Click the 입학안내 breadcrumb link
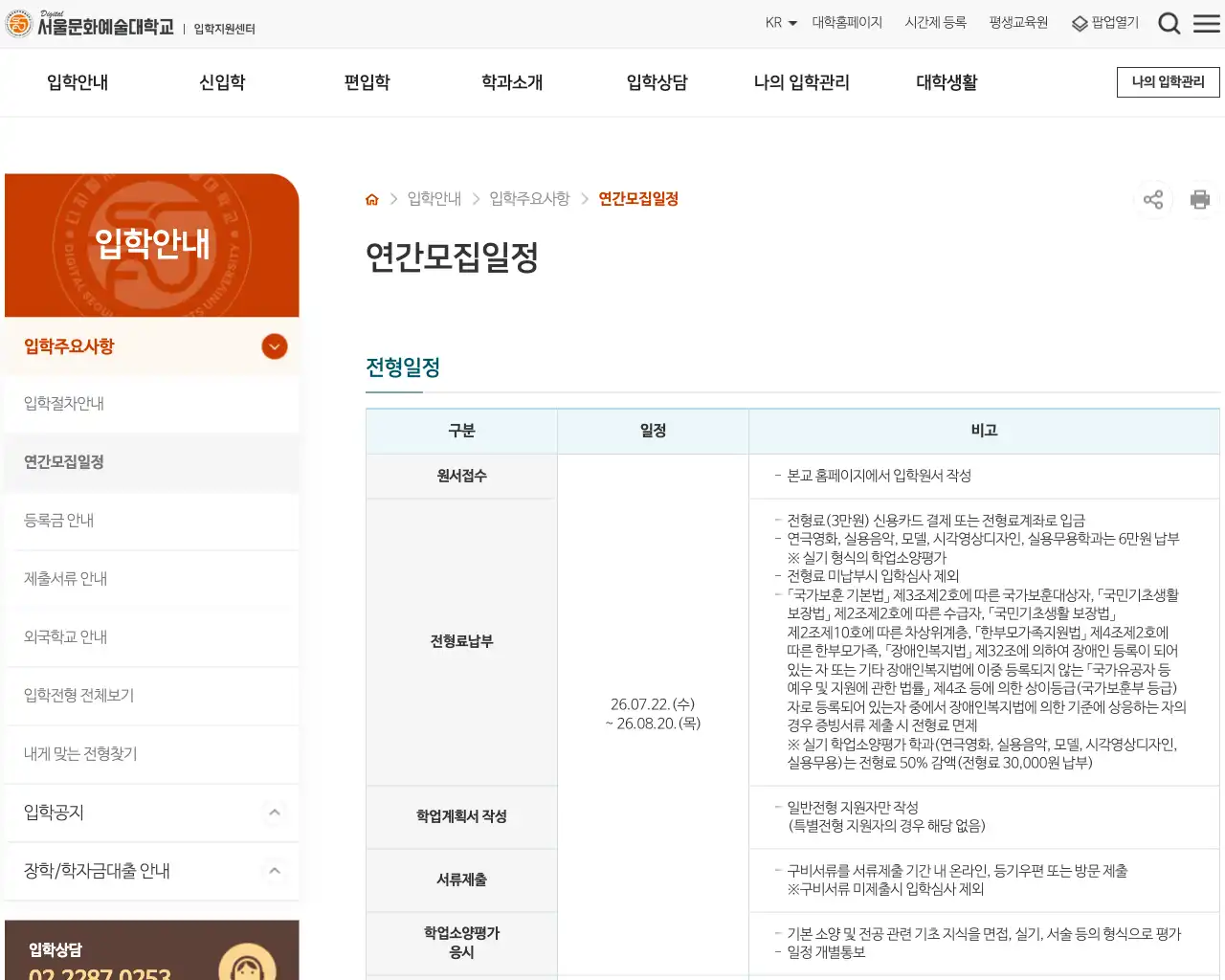This screenshot has height=980, width=1225. click(x=434, y=199)
